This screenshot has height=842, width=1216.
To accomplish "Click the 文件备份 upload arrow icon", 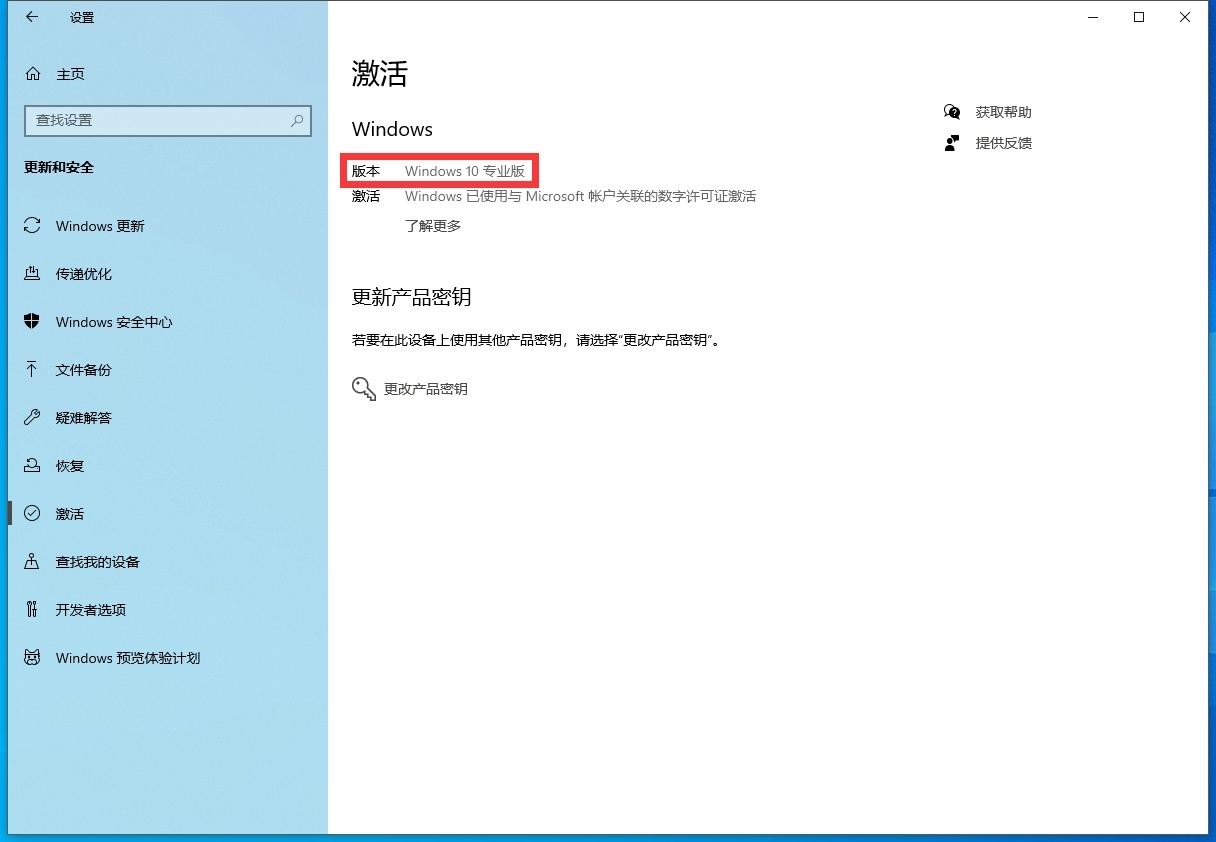I will click(x=32, y=370).
